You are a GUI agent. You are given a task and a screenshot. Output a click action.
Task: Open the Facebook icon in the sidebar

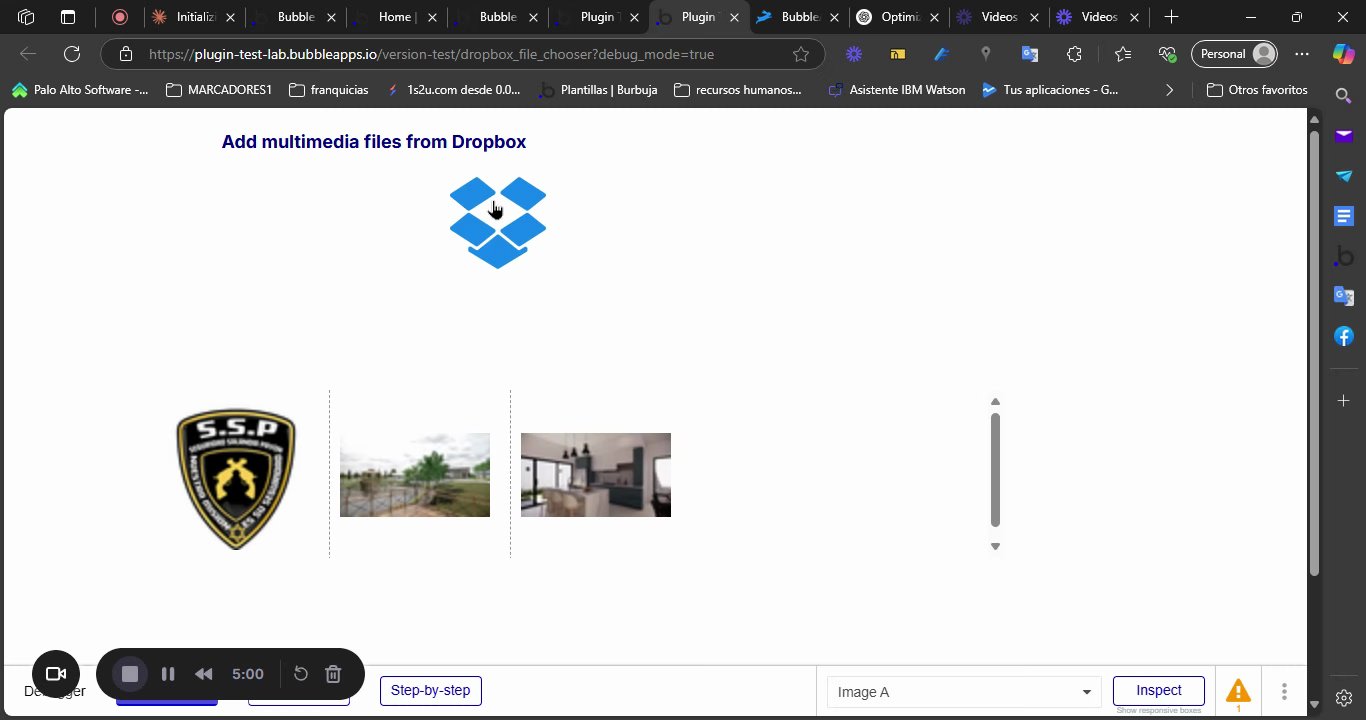click(x=1344, y=336)
